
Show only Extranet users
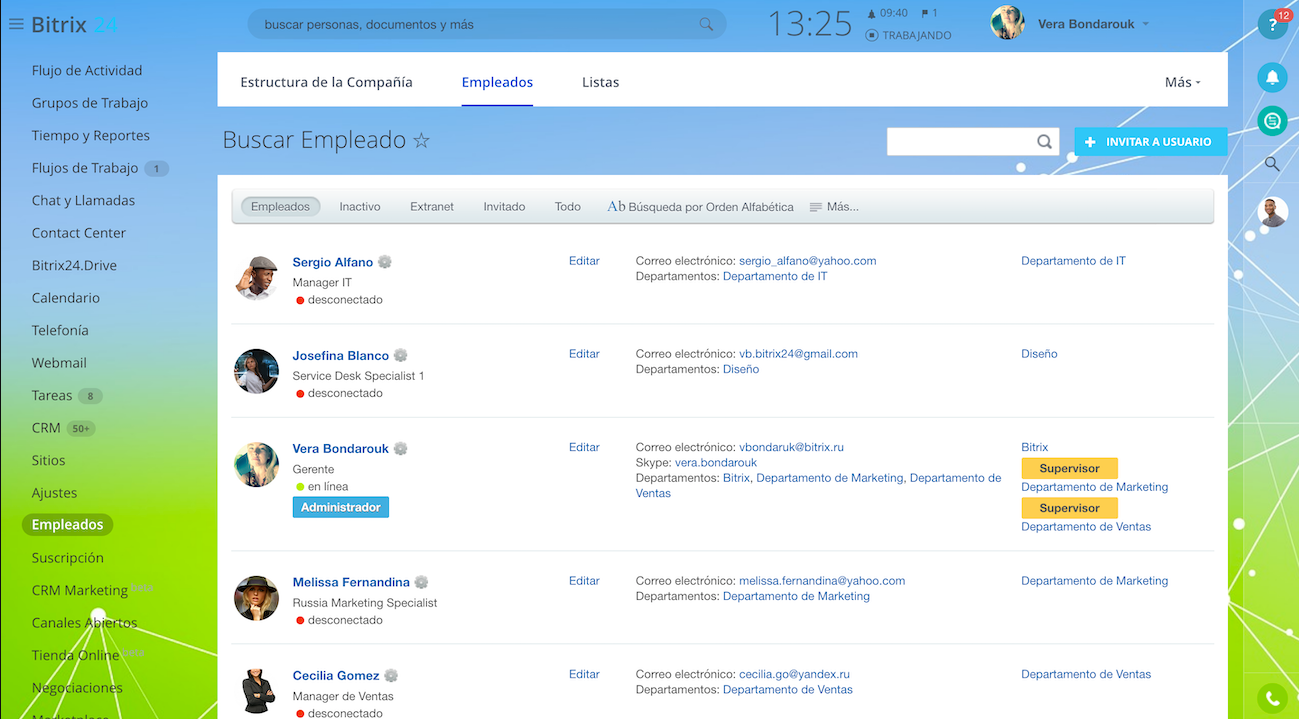[x=431, y=206]
